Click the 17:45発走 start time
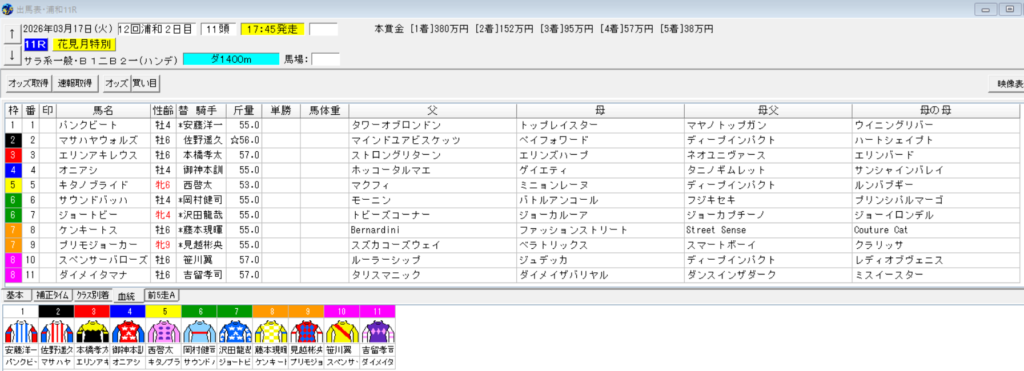 (272, 29)
